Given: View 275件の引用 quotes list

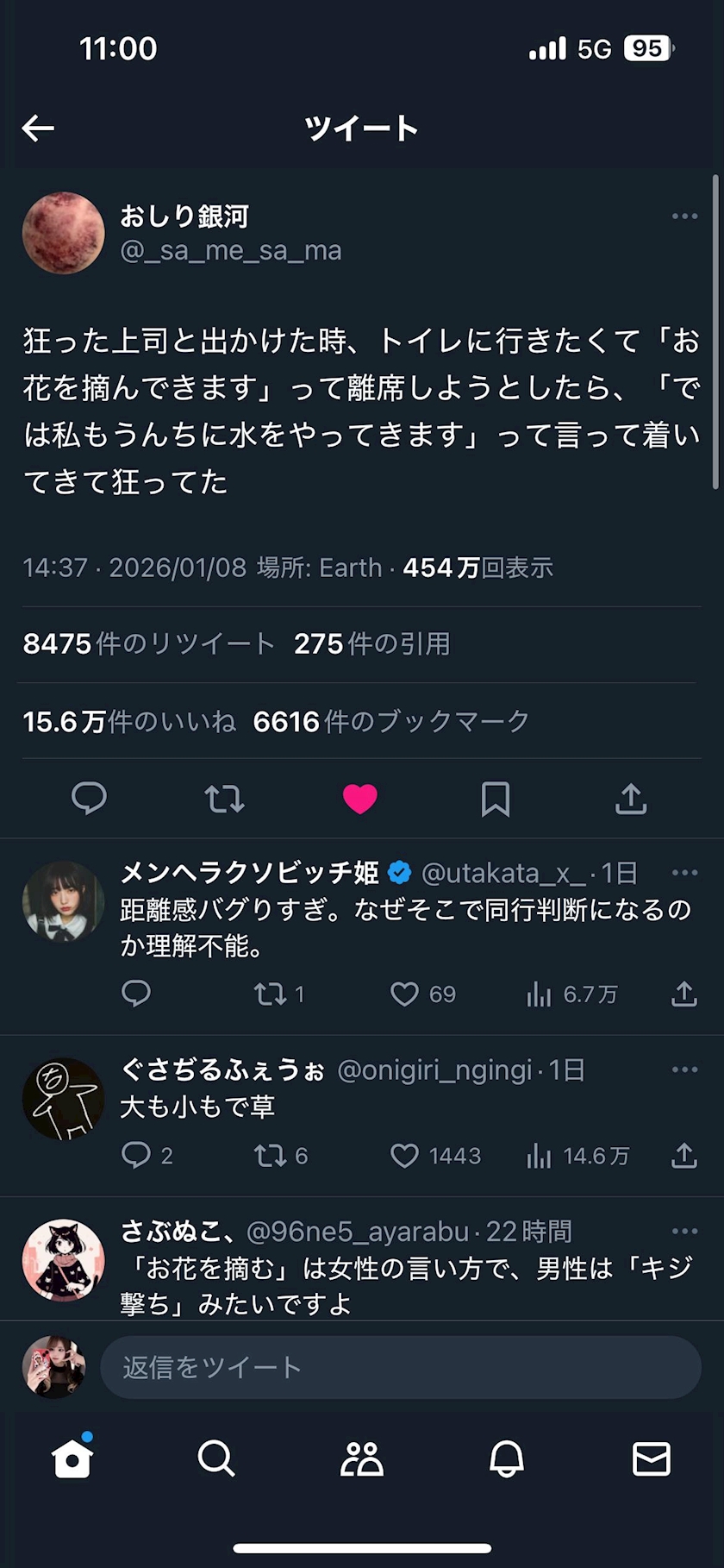Looking at the screenshot, I should 372,643.
